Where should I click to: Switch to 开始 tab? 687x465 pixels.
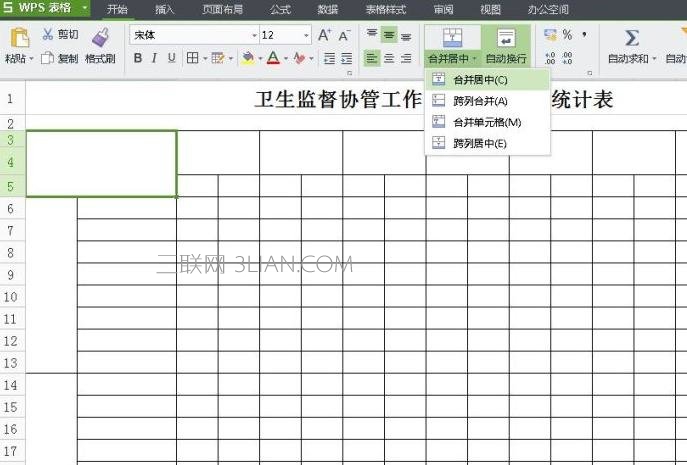pyautogui.click(x=117, y=9)
